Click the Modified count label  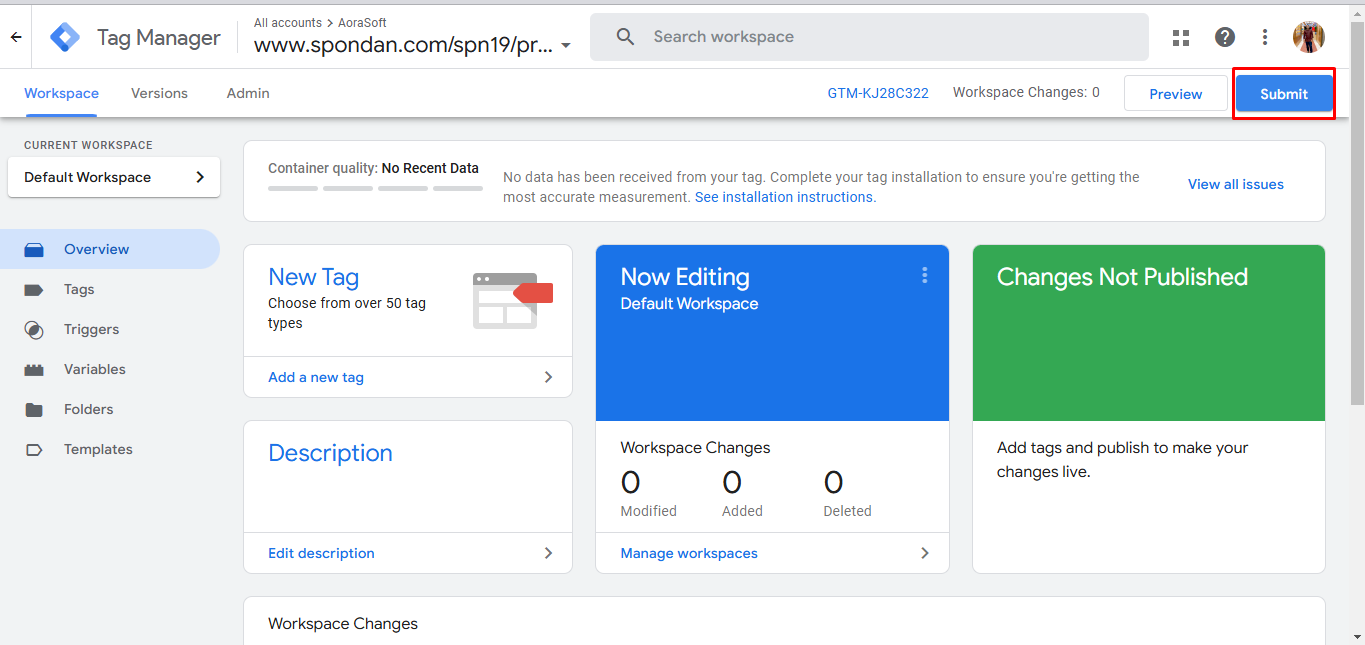tap(648, 511)
